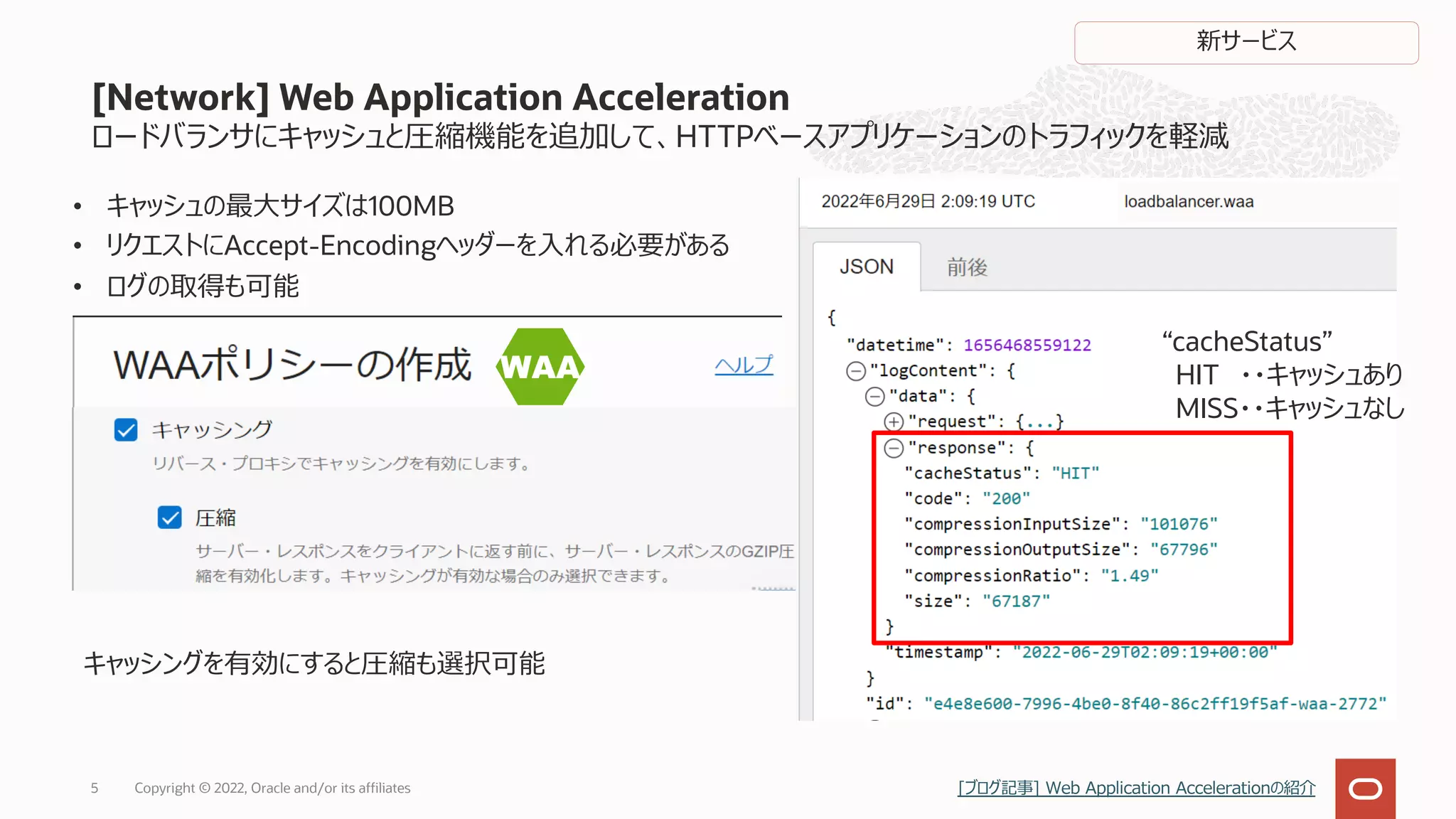1456x819 pixels.
Task: Open the ヘルプ link
Action: coord(744,365)
